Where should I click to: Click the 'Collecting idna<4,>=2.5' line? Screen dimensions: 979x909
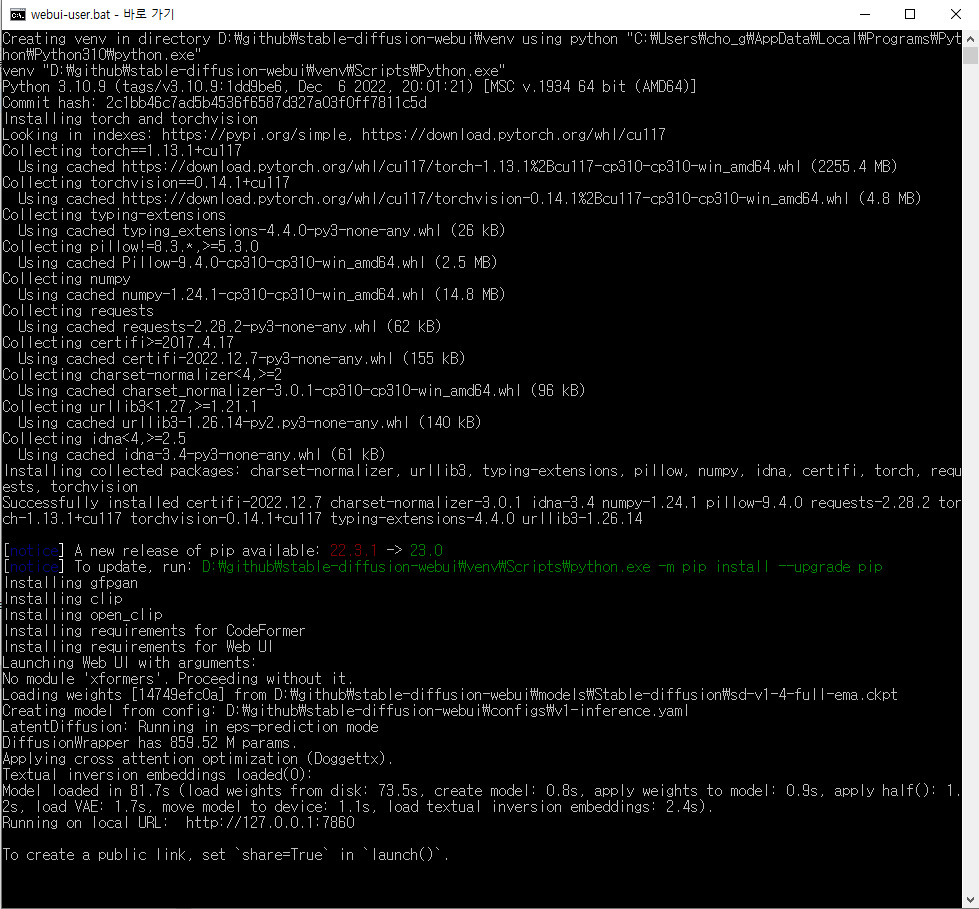coord(94,438)
